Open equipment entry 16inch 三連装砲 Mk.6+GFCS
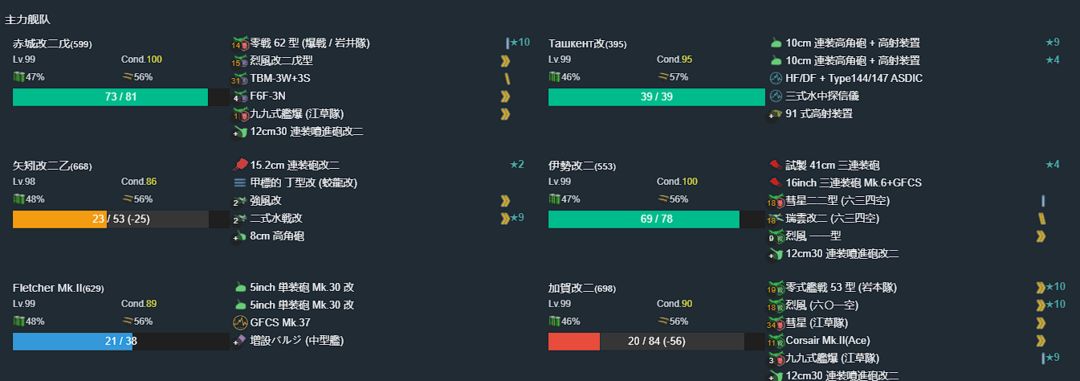This screenshot has height=381, width=1080. pos(853,183)
